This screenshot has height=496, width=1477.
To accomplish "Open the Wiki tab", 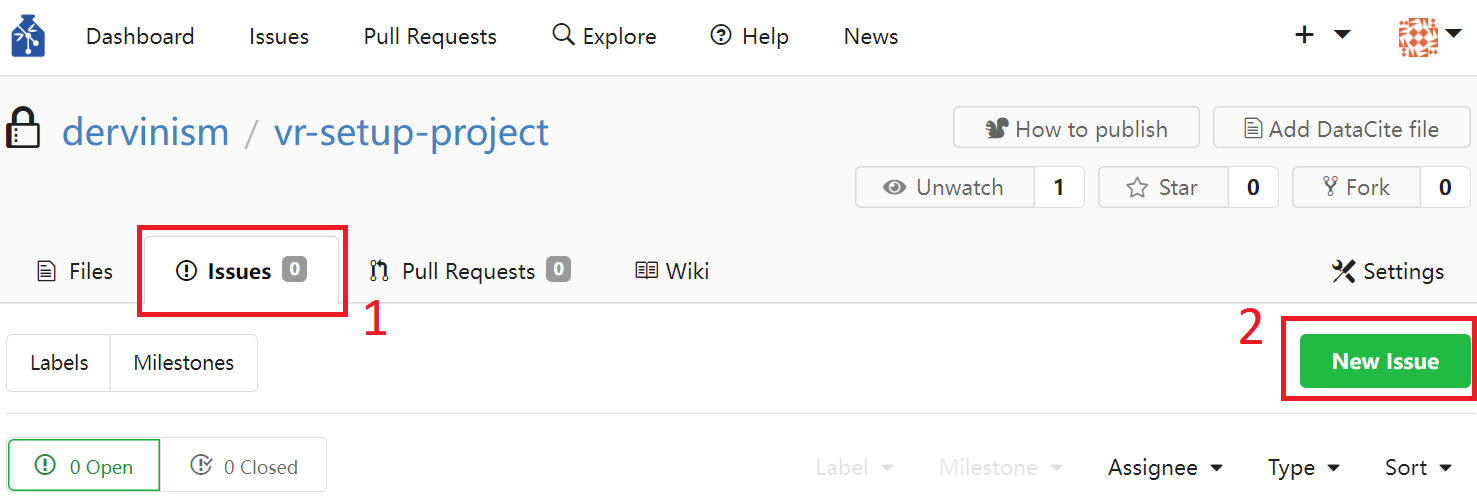I will click(x=673, y=271).
